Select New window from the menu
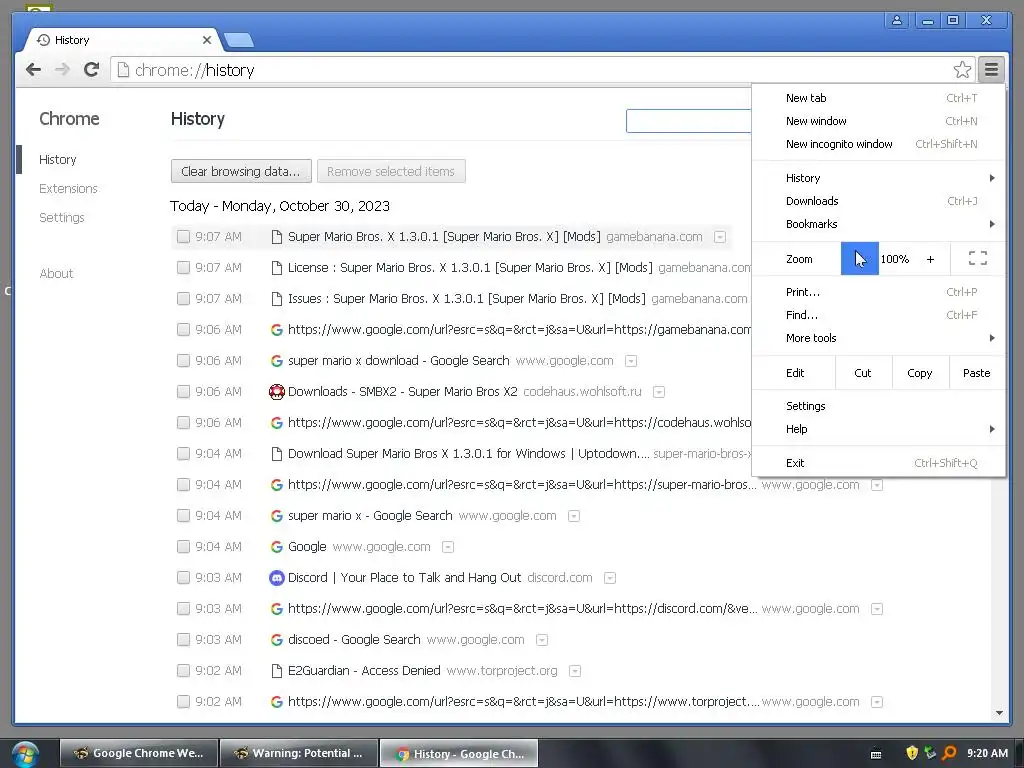The height and width of the screenshot is (768, 1024). tap(878, 121)
